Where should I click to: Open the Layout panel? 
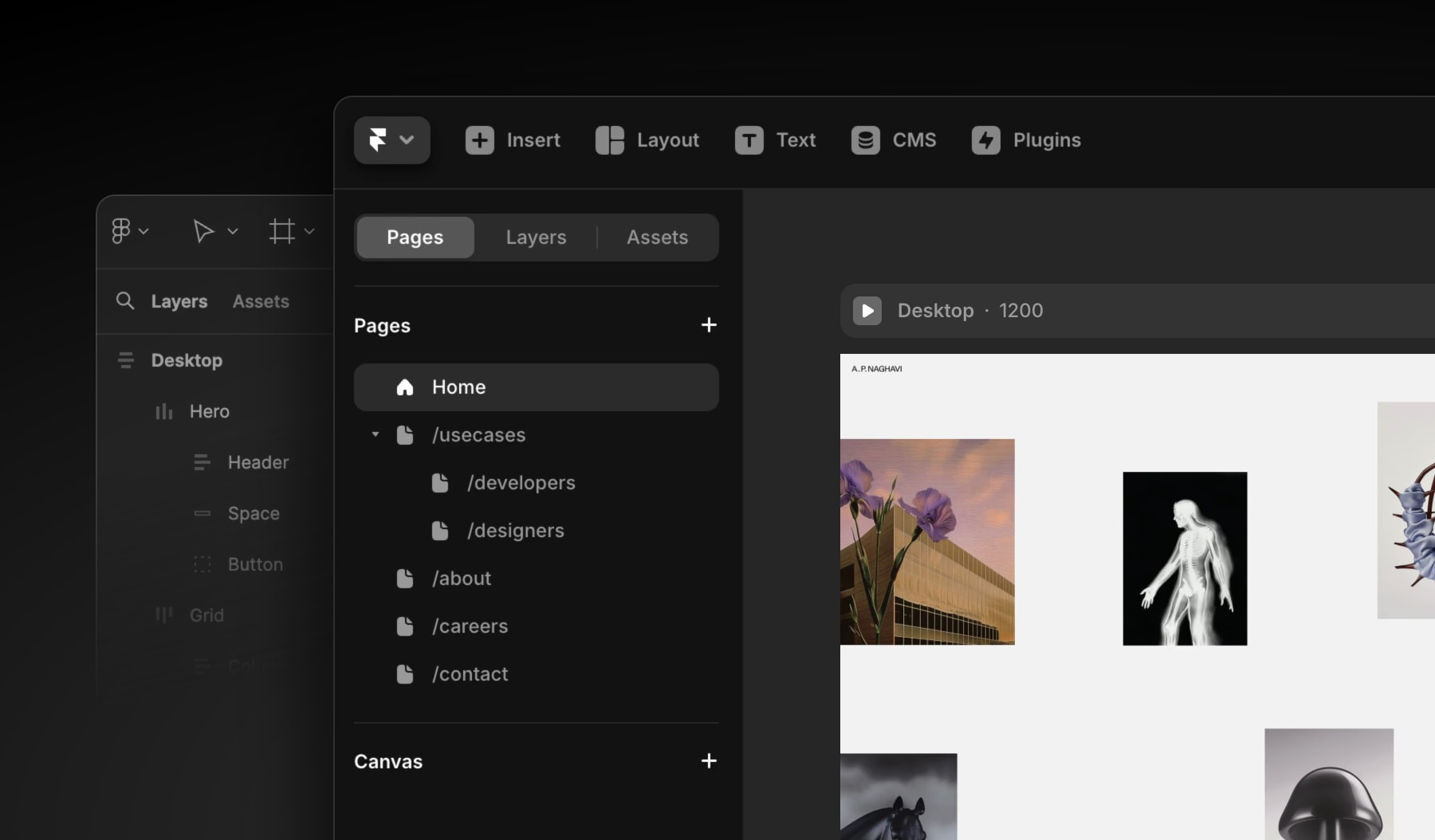point(647,139)
